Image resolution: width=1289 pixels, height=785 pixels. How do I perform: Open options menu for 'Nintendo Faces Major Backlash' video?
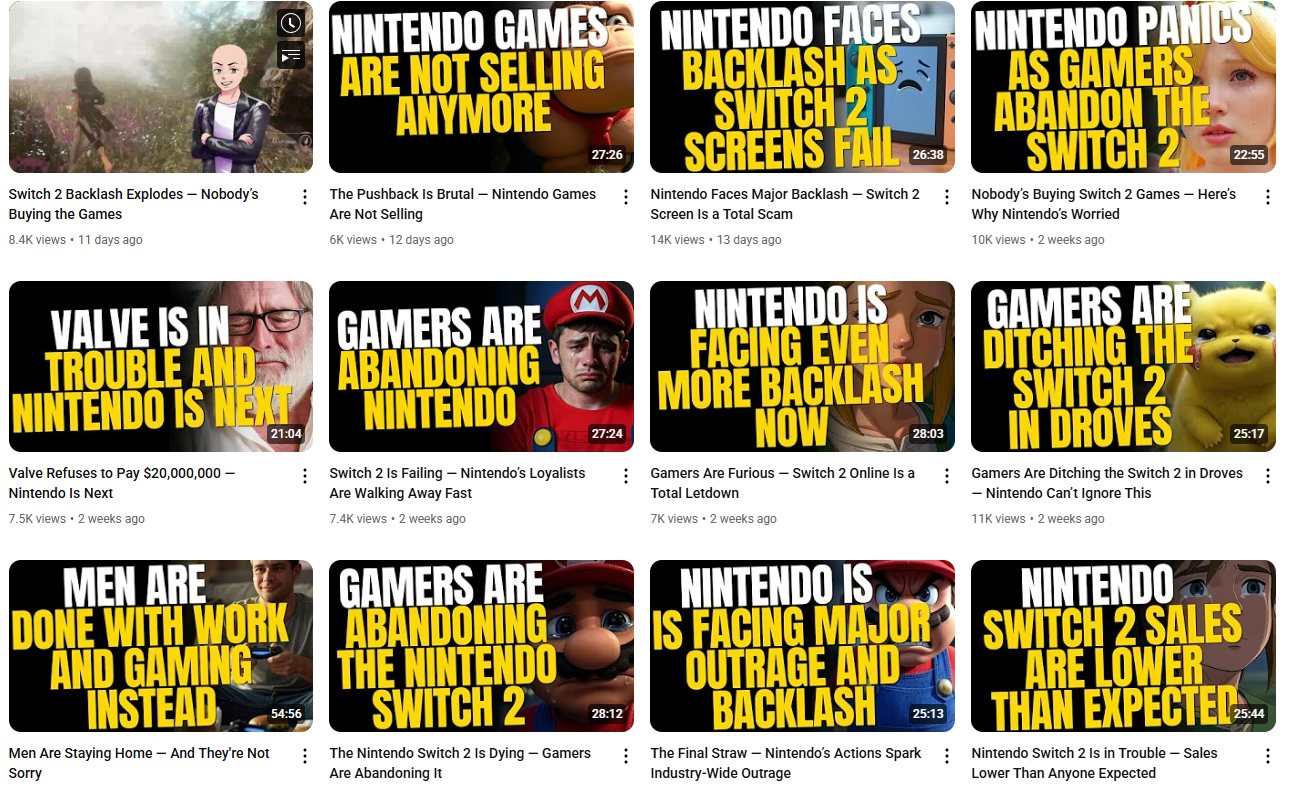click(x=947, y=197)
